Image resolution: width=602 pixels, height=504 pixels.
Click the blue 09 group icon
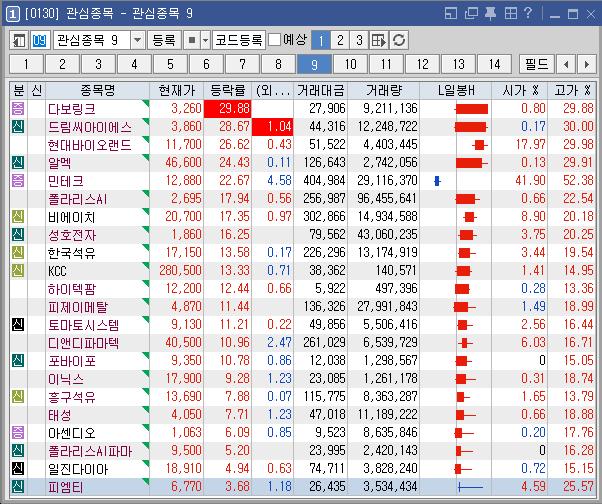[x=39, y=40]
